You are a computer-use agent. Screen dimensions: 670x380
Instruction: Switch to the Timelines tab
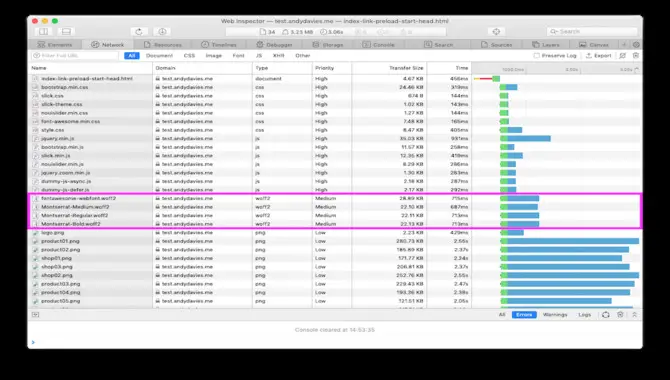tap(219, 44)
